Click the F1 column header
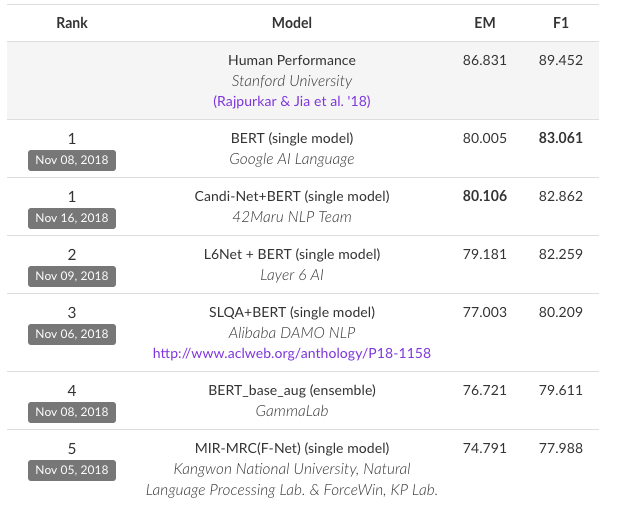 point(560,22)
